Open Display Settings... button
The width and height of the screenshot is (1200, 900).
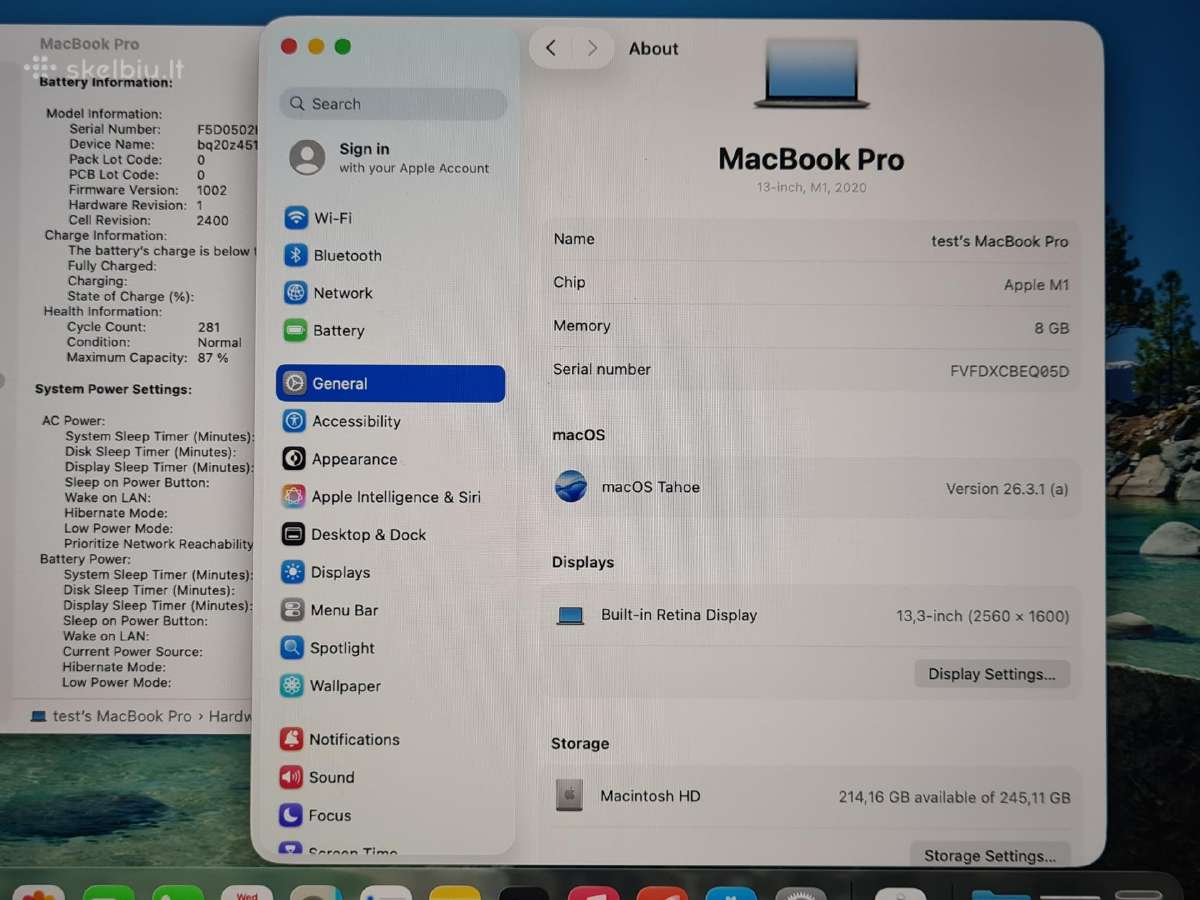(x=992, y=674)
